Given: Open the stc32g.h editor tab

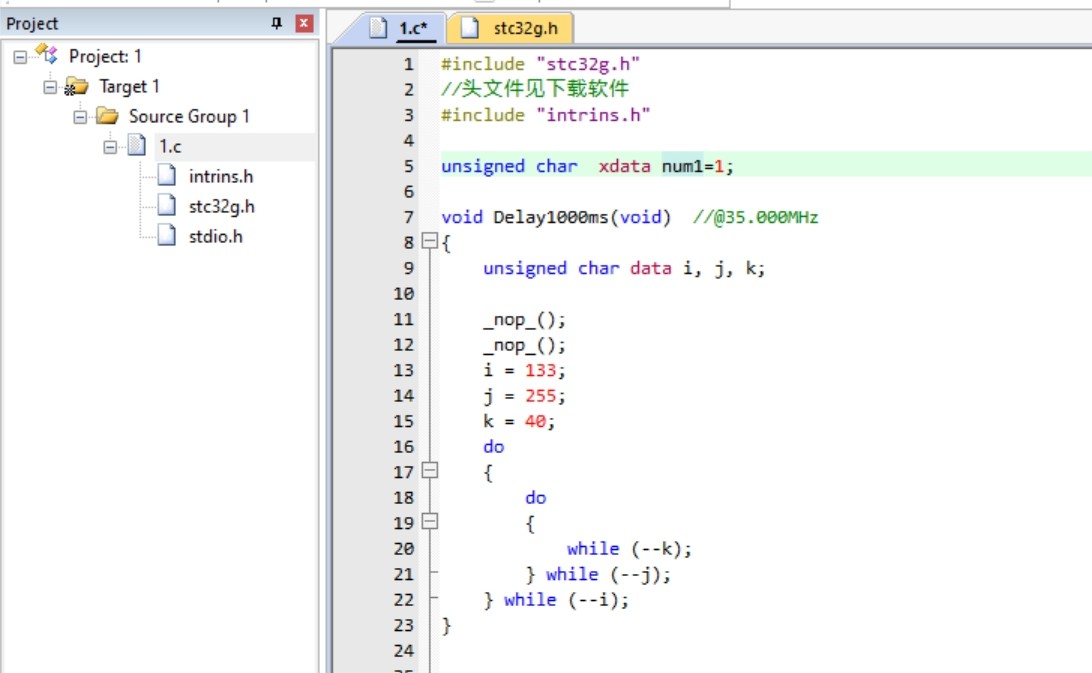Looking at the screenshot, I should pyautogui.click(x=512, y=28).
